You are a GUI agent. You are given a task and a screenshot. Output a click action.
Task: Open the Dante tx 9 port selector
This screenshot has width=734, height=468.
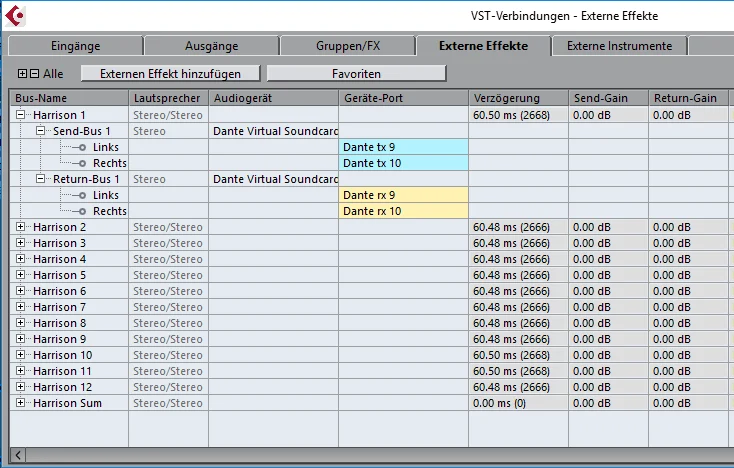(x=403, y=147)
